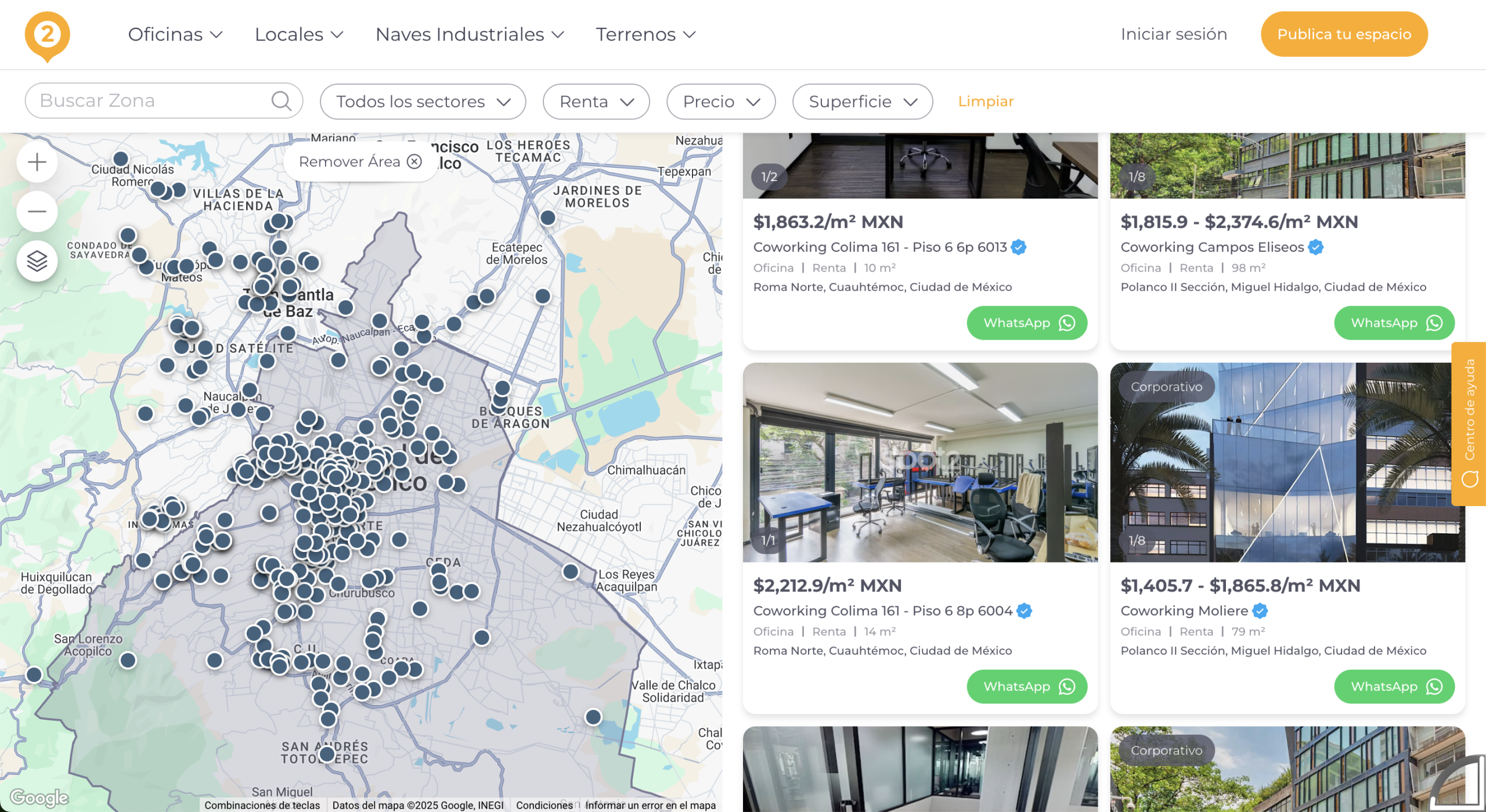Click WhatsApp for Coworking Moliere
1486x812 pixels.
pyautogui.click(x=1394, y=687)
